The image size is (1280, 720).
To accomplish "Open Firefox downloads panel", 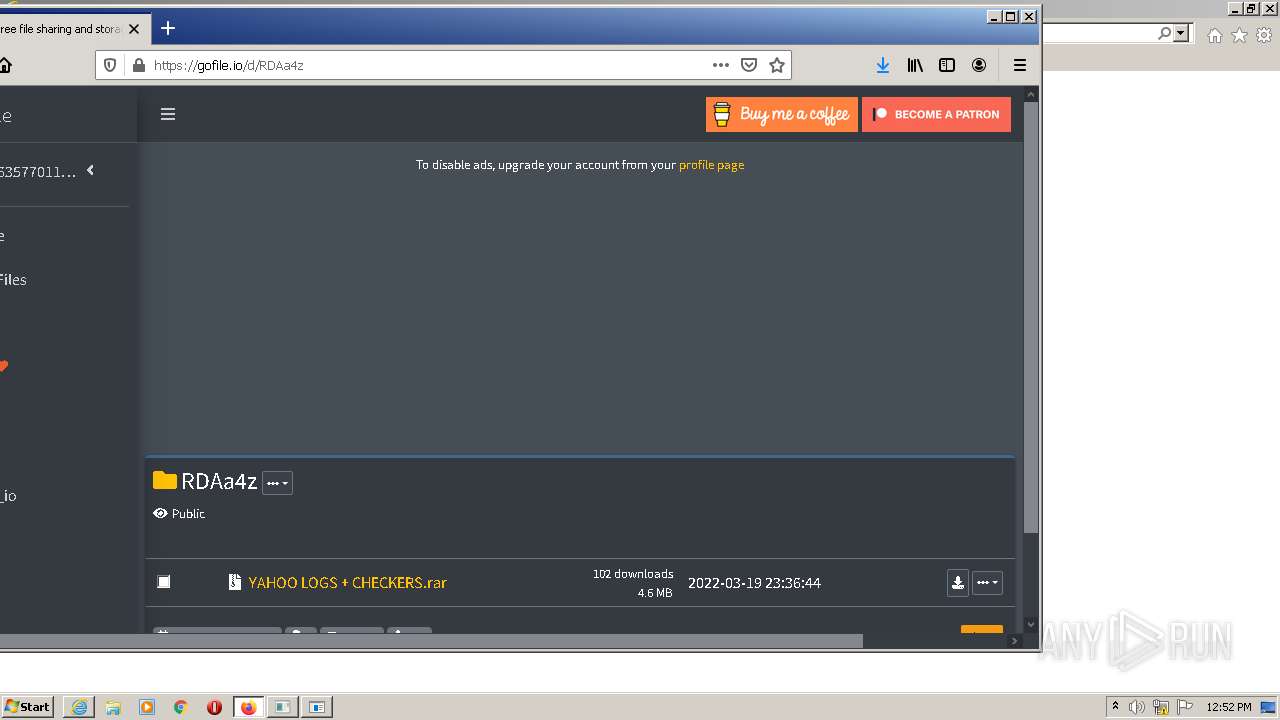I will click(x=883, y=65).
